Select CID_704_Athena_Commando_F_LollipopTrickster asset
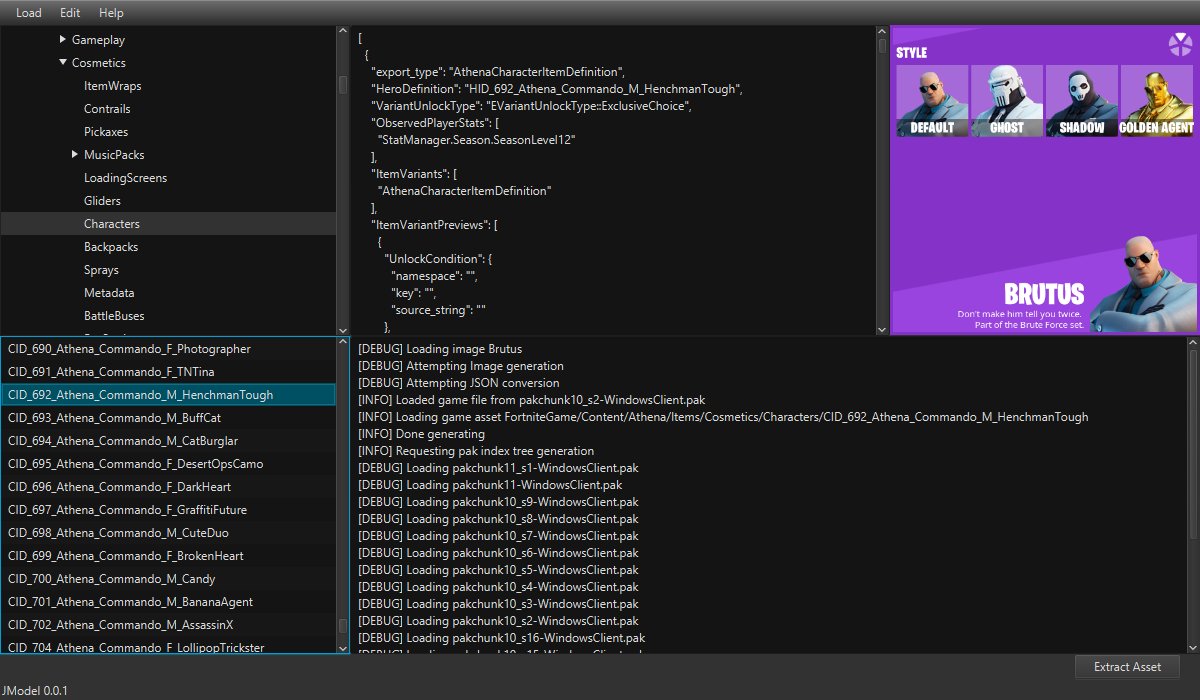 pyautogui.click(x=168, y=646)
